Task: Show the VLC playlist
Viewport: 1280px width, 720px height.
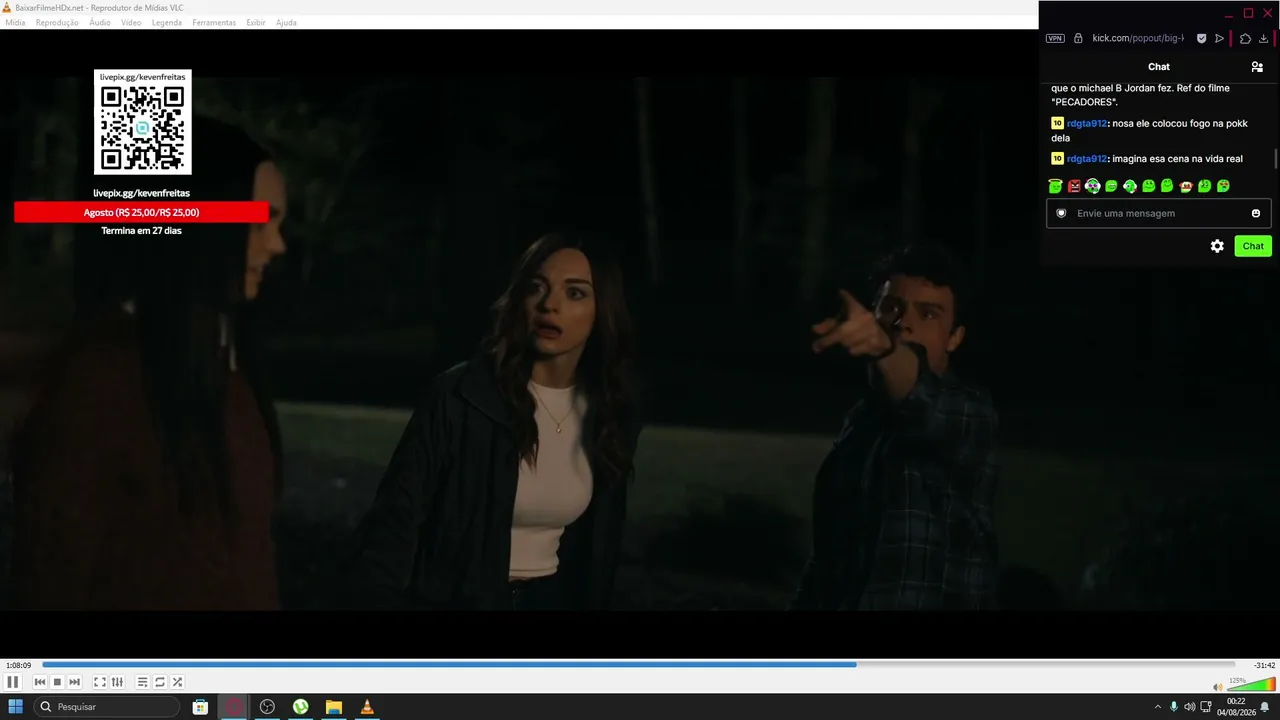Action: pyautogui.click(x=143, y=682)
